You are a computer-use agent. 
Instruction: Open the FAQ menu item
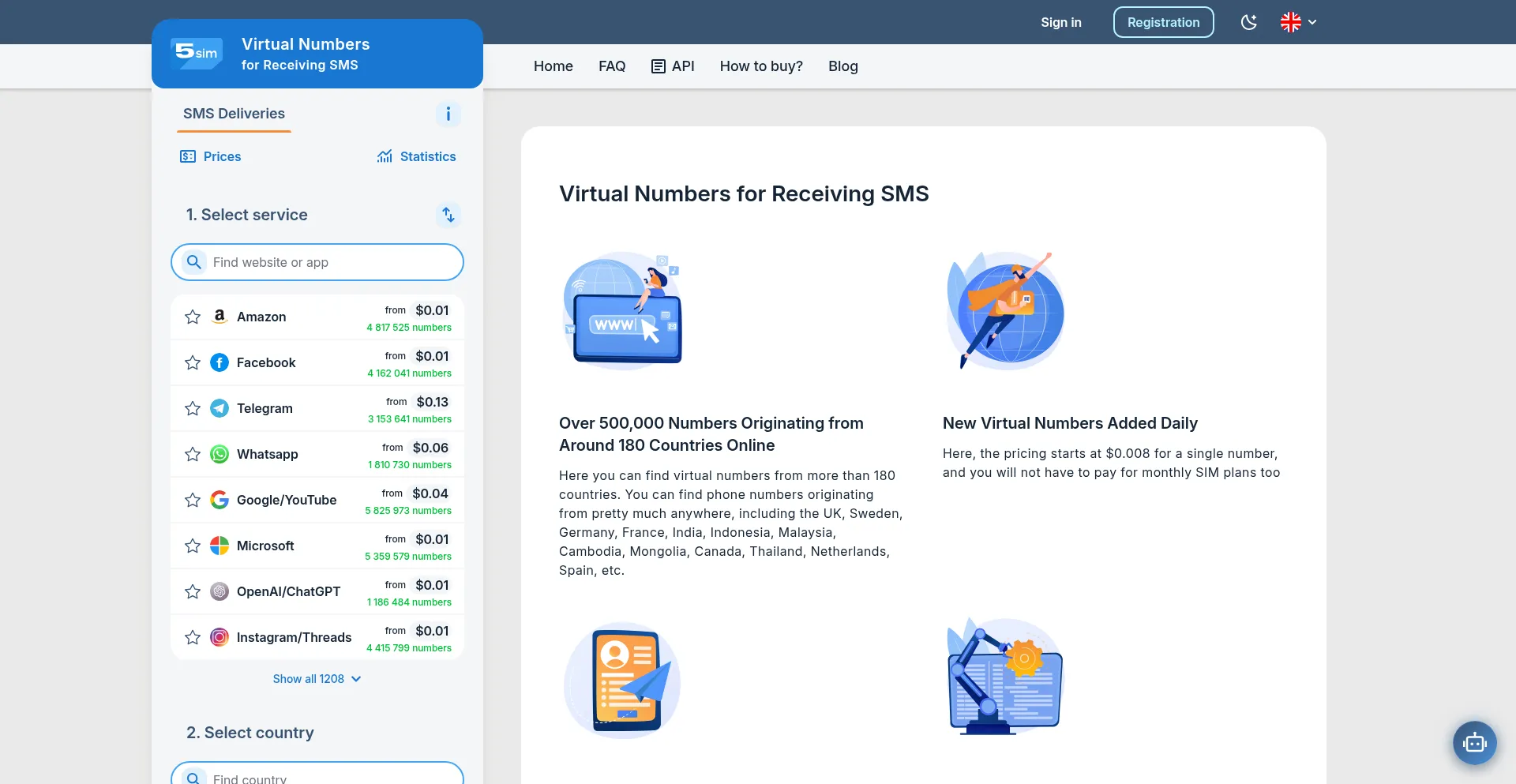pos(612,66)
